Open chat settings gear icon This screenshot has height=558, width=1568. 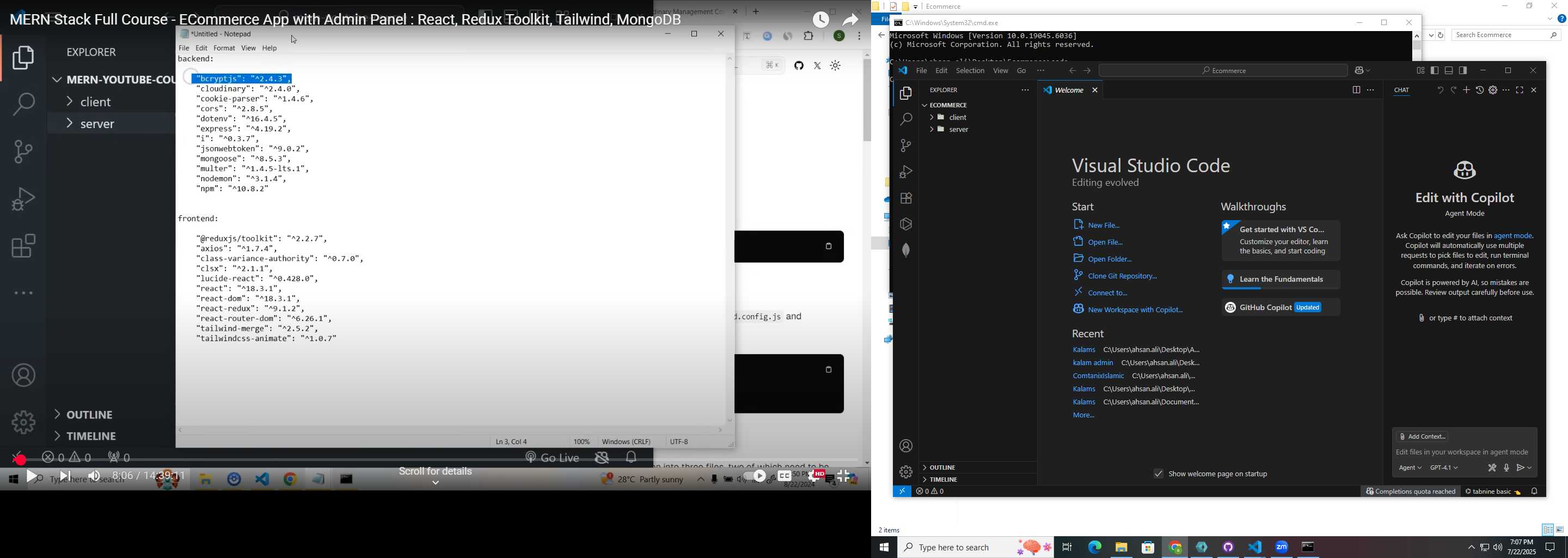[x=1493, y=90]
